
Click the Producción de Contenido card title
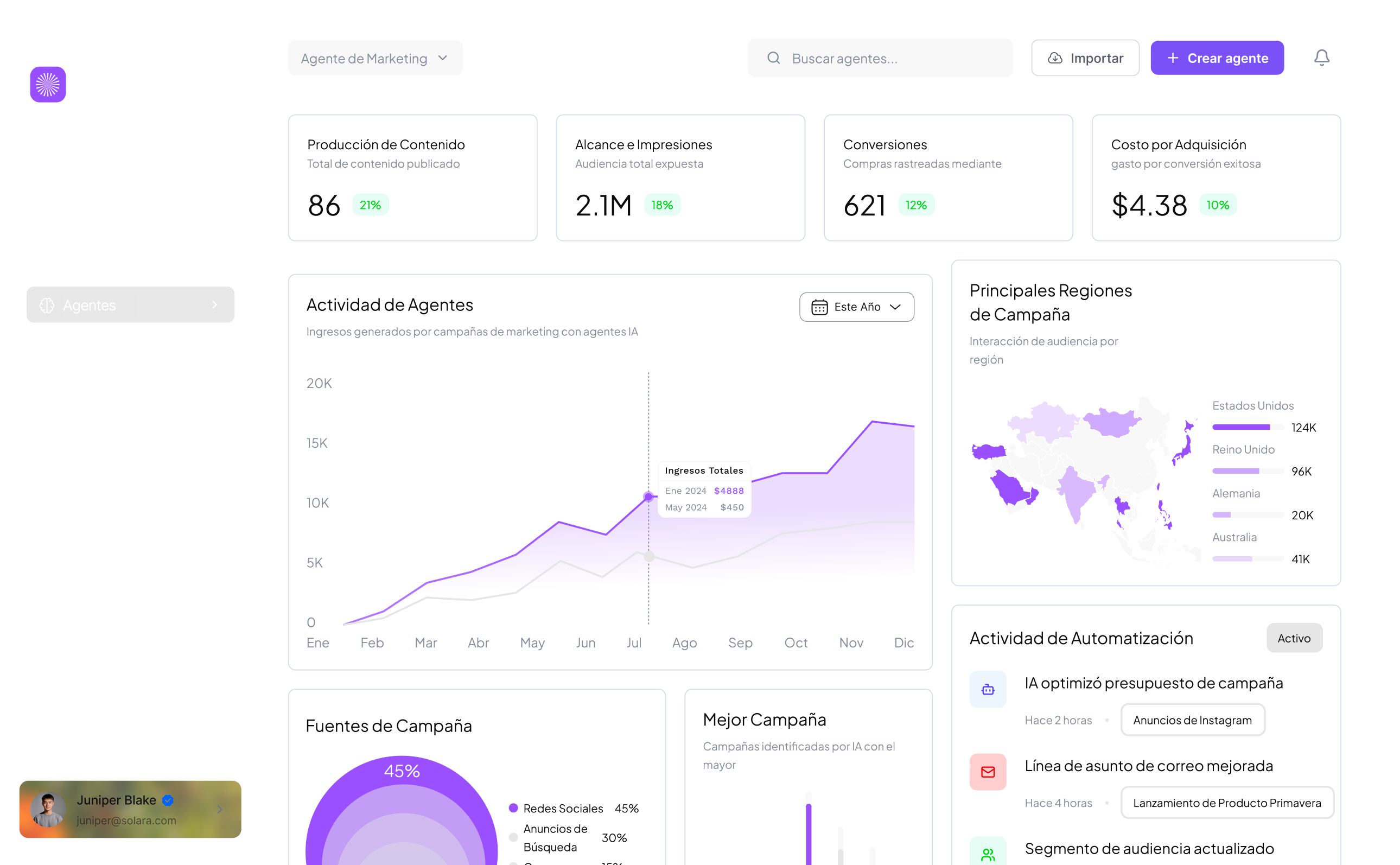click(x=386, y=145)
